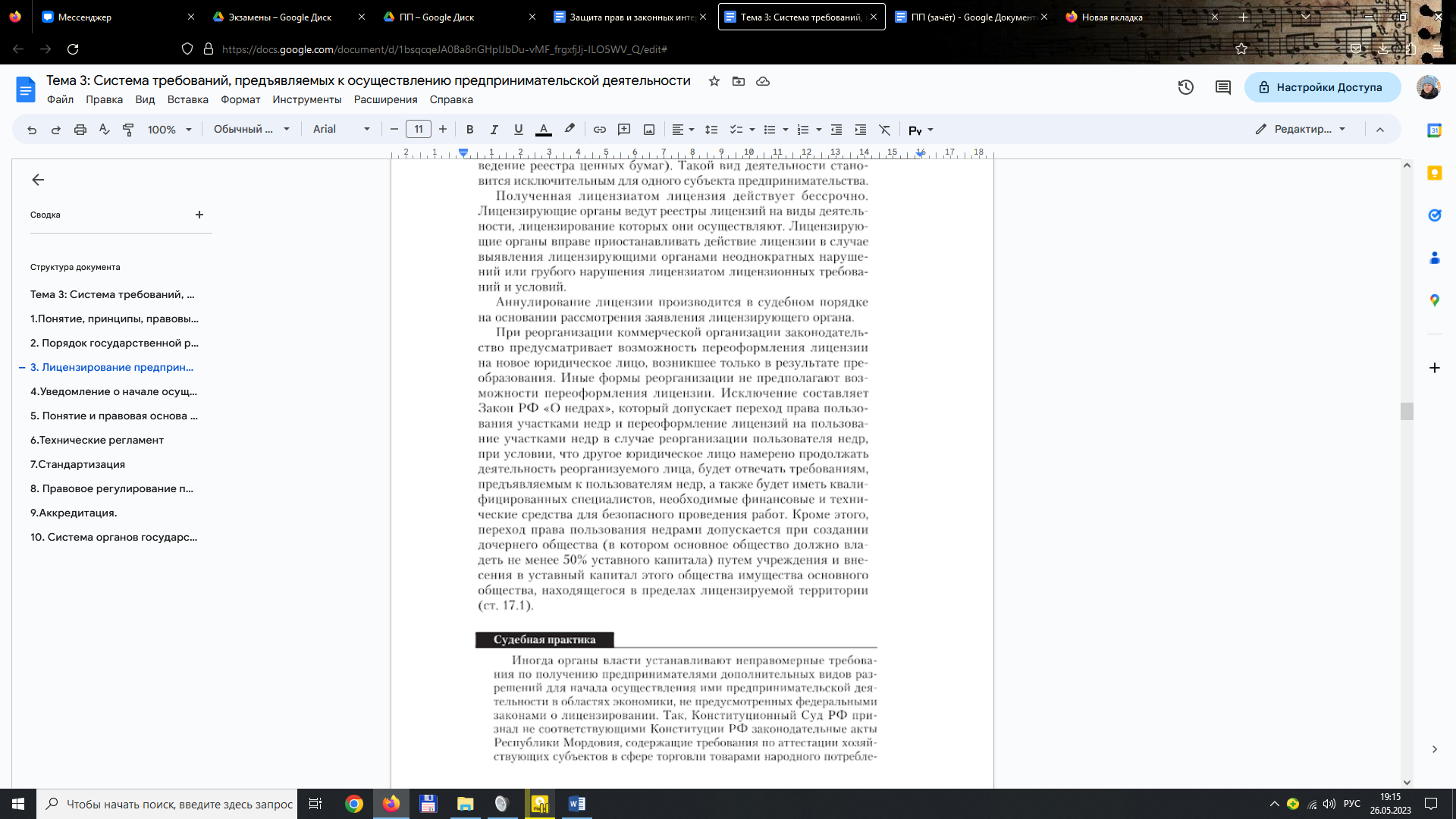Add a summary with plus icon
Viewport: 1456px width, 819px height.
pos(199,215)
